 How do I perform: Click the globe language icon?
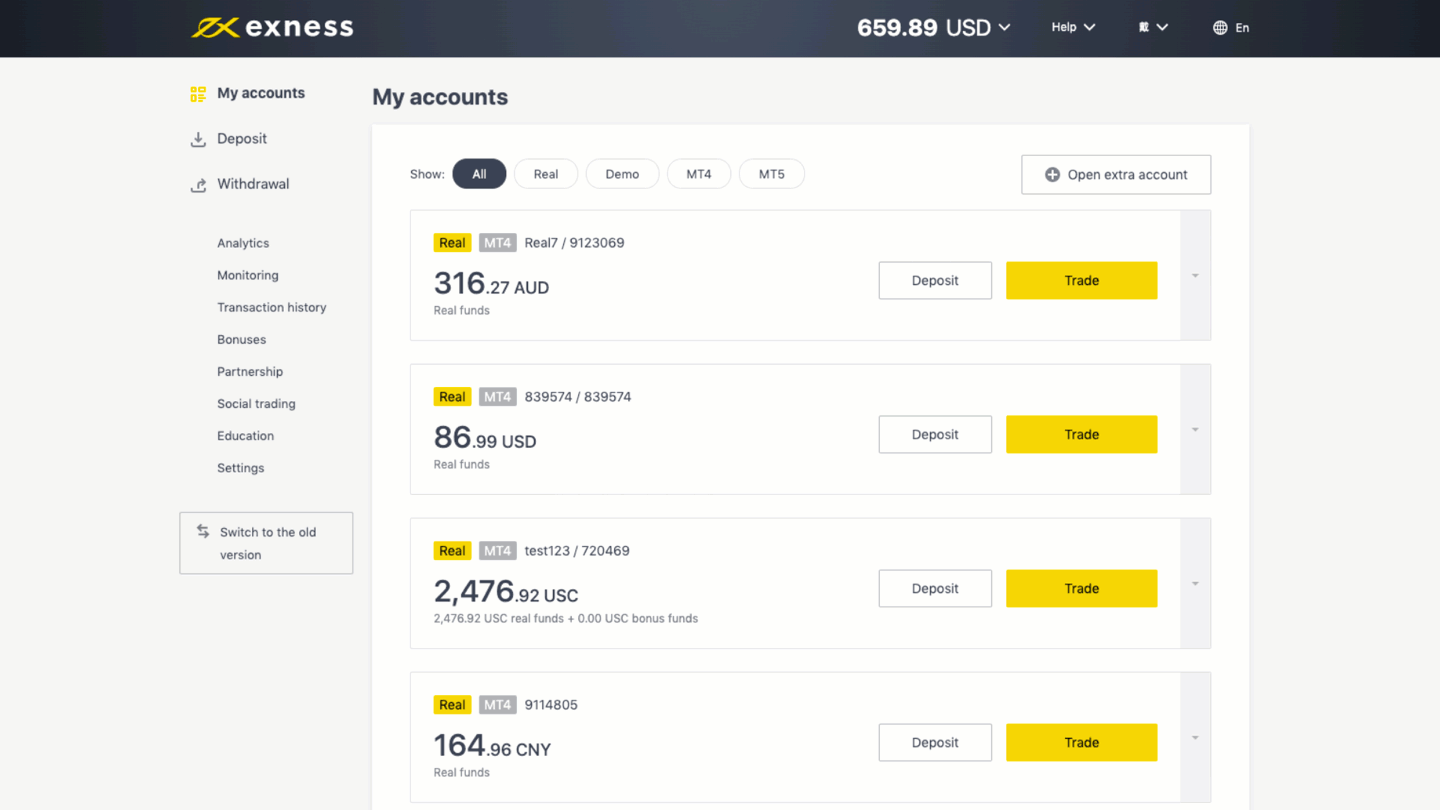tap(1220, 28)
